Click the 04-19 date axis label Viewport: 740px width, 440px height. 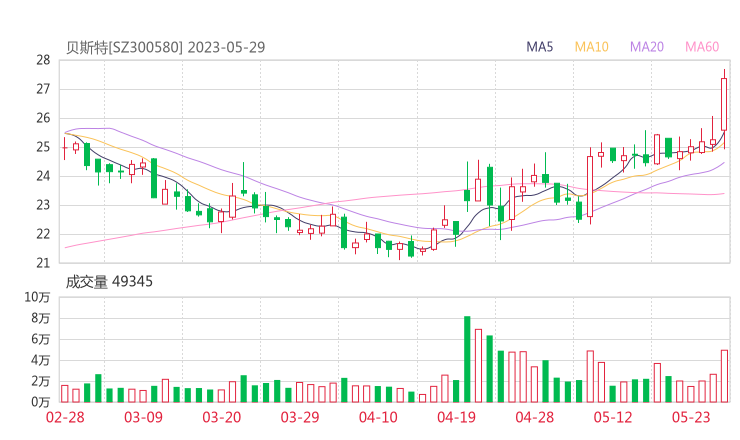tap(456, 417)
